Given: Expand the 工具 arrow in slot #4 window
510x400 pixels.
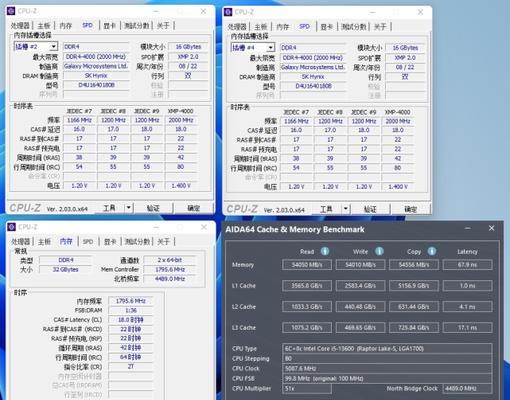Looking at the screenshot, I should (x=346, y=209).
